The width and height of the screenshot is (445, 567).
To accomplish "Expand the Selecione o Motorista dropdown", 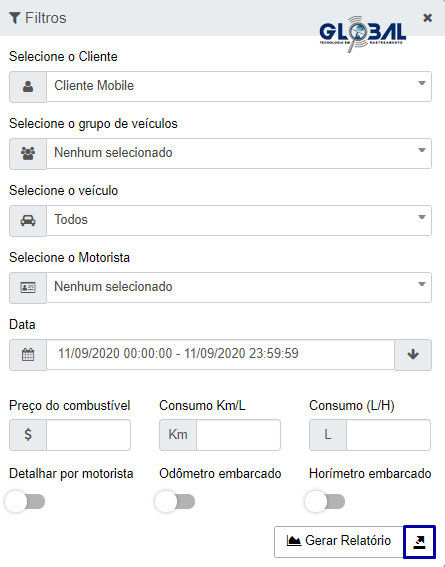I will (x=239, y=287).
